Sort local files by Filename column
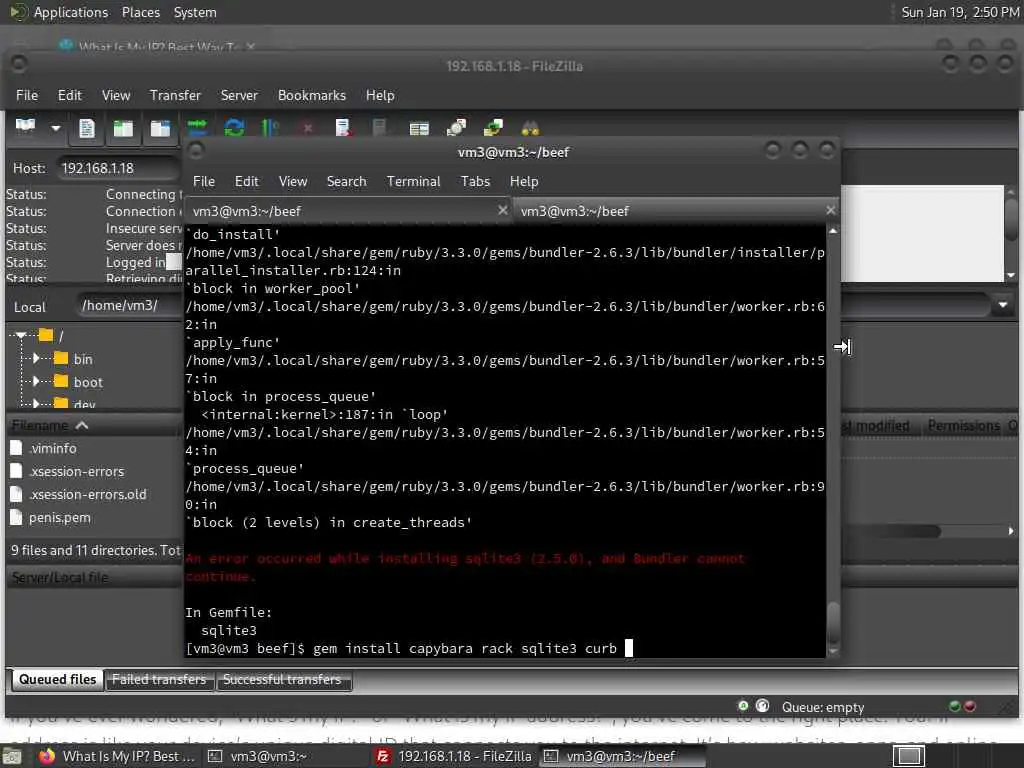The width and height of the screenshot is (1024, 768). point(93,426)
